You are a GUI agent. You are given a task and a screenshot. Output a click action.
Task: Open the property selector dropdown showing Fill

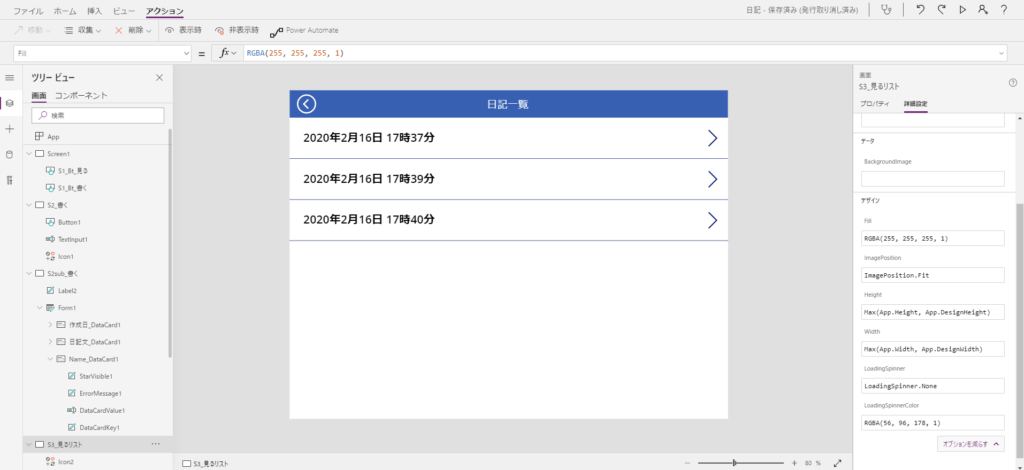pos(102,53)
